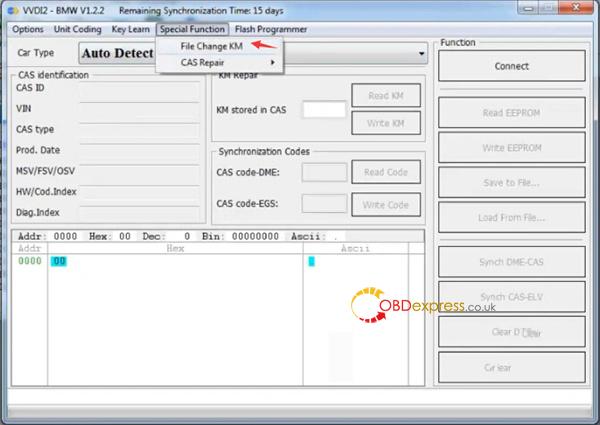
Task: Click the Write Code button
Action: 386,205
